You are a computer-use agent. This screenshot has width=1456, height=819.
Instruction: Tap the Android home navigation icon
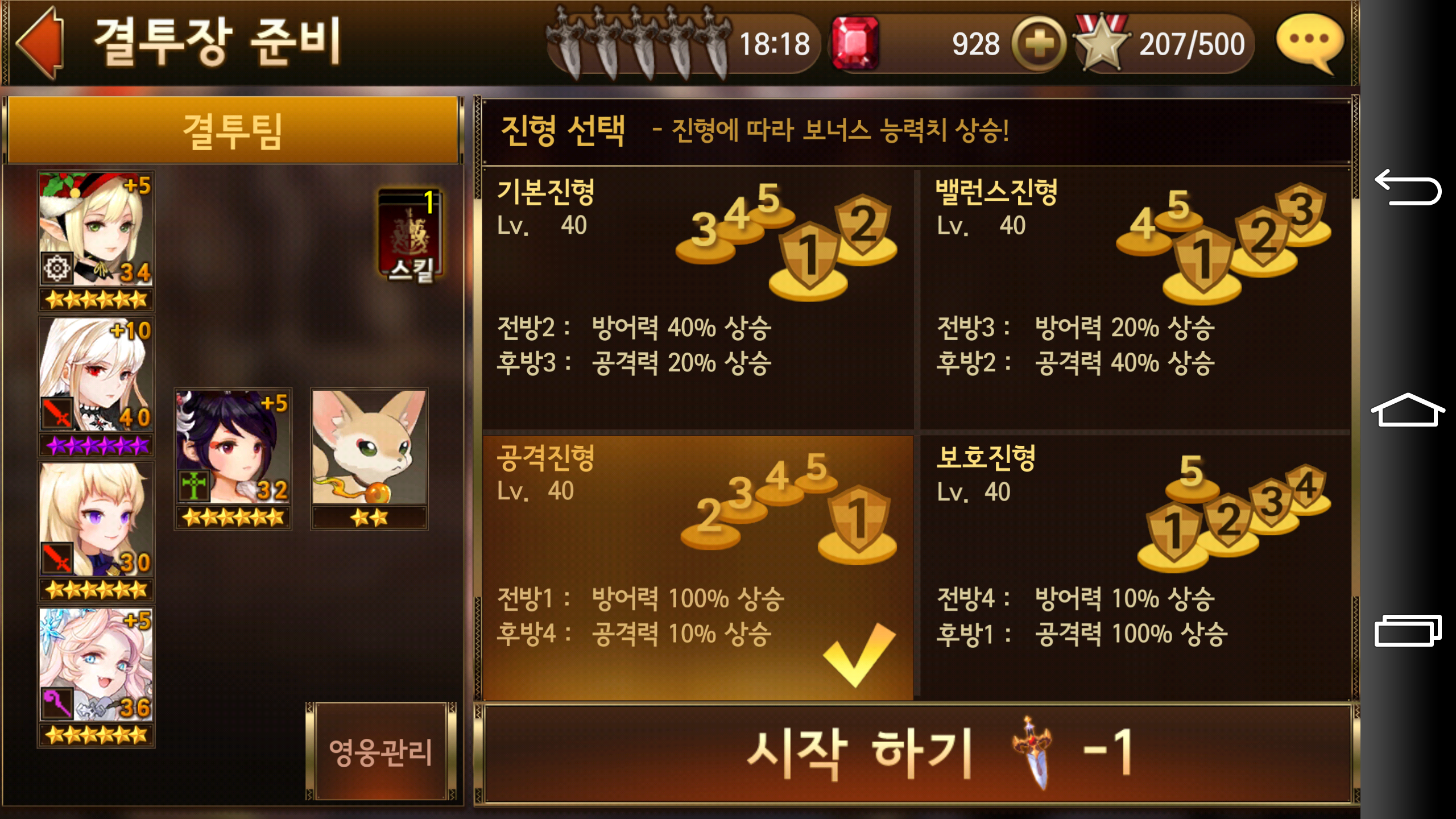1407,409
